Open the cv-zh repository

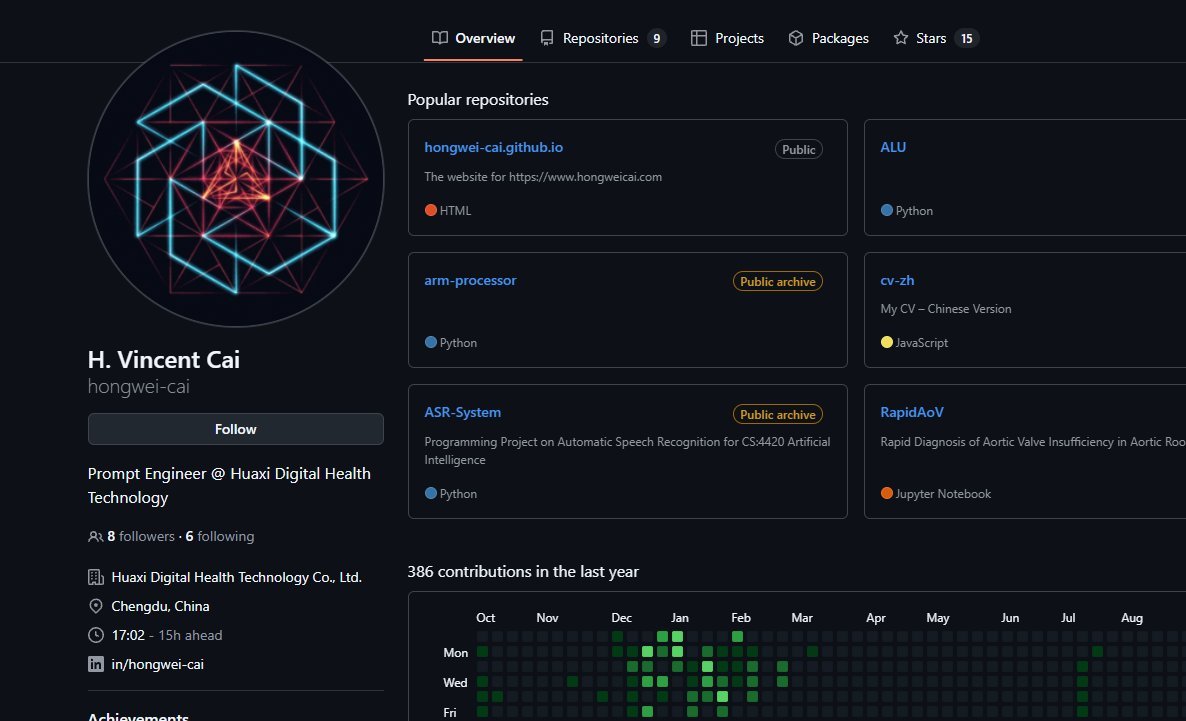tap(897, 280)
